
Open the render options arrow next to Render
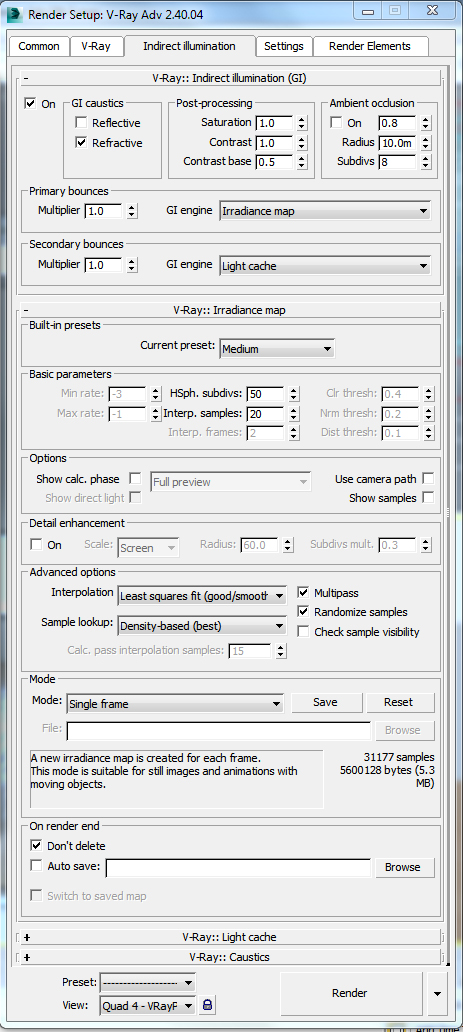437,993
